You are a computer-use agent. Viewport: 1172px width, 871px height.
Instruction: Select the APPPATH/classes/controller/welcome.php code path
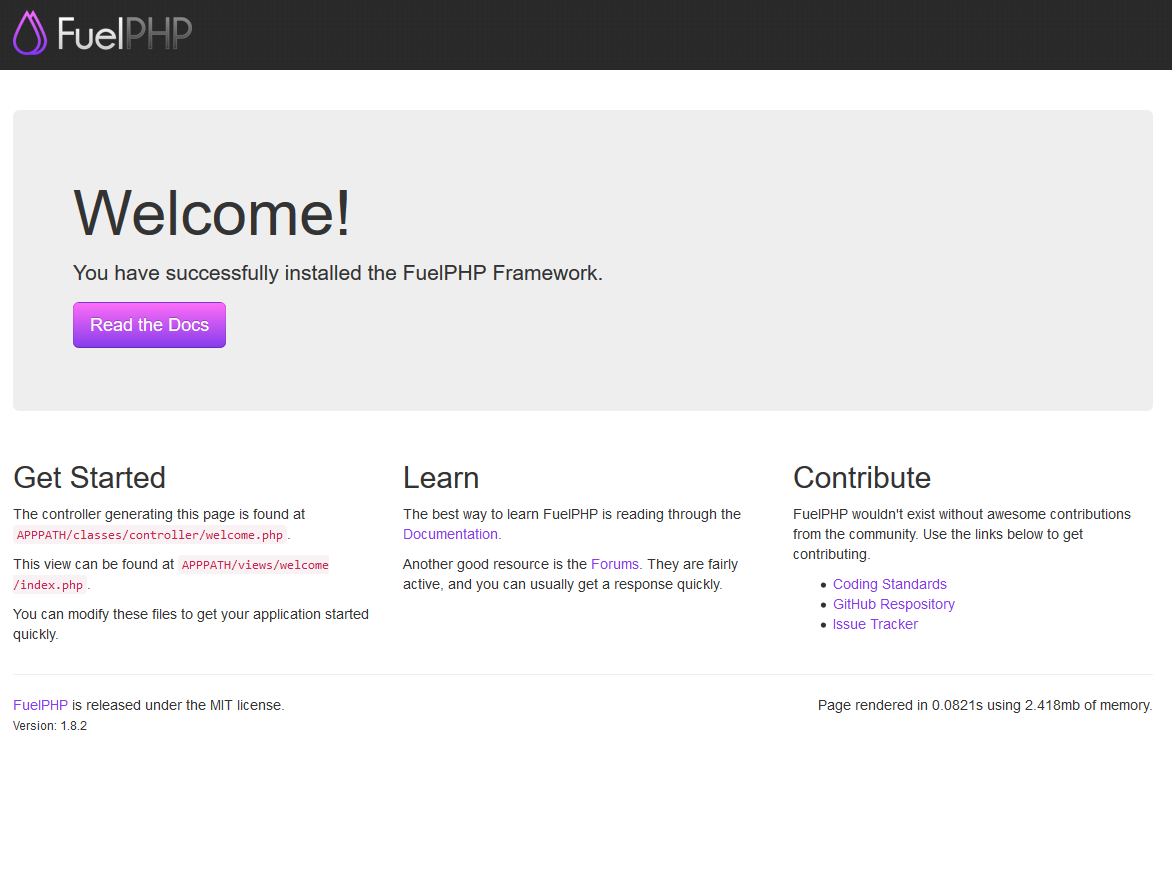click(149, 535)
